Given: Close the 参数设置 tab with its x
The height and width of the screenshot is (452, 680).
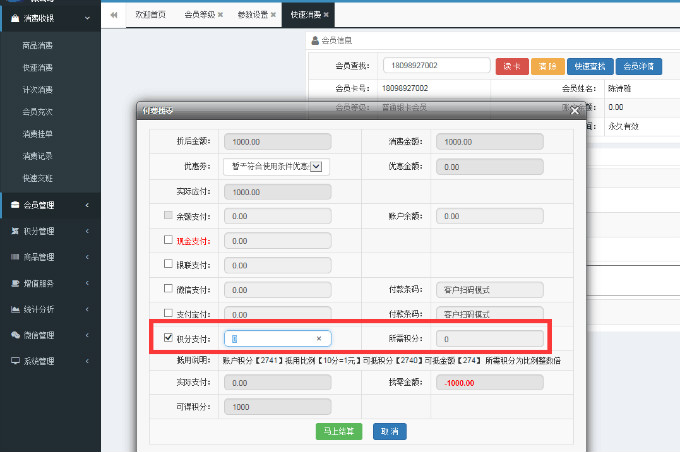Looking at the screenshot, I should pyautogui.click(x=273, y=15).
